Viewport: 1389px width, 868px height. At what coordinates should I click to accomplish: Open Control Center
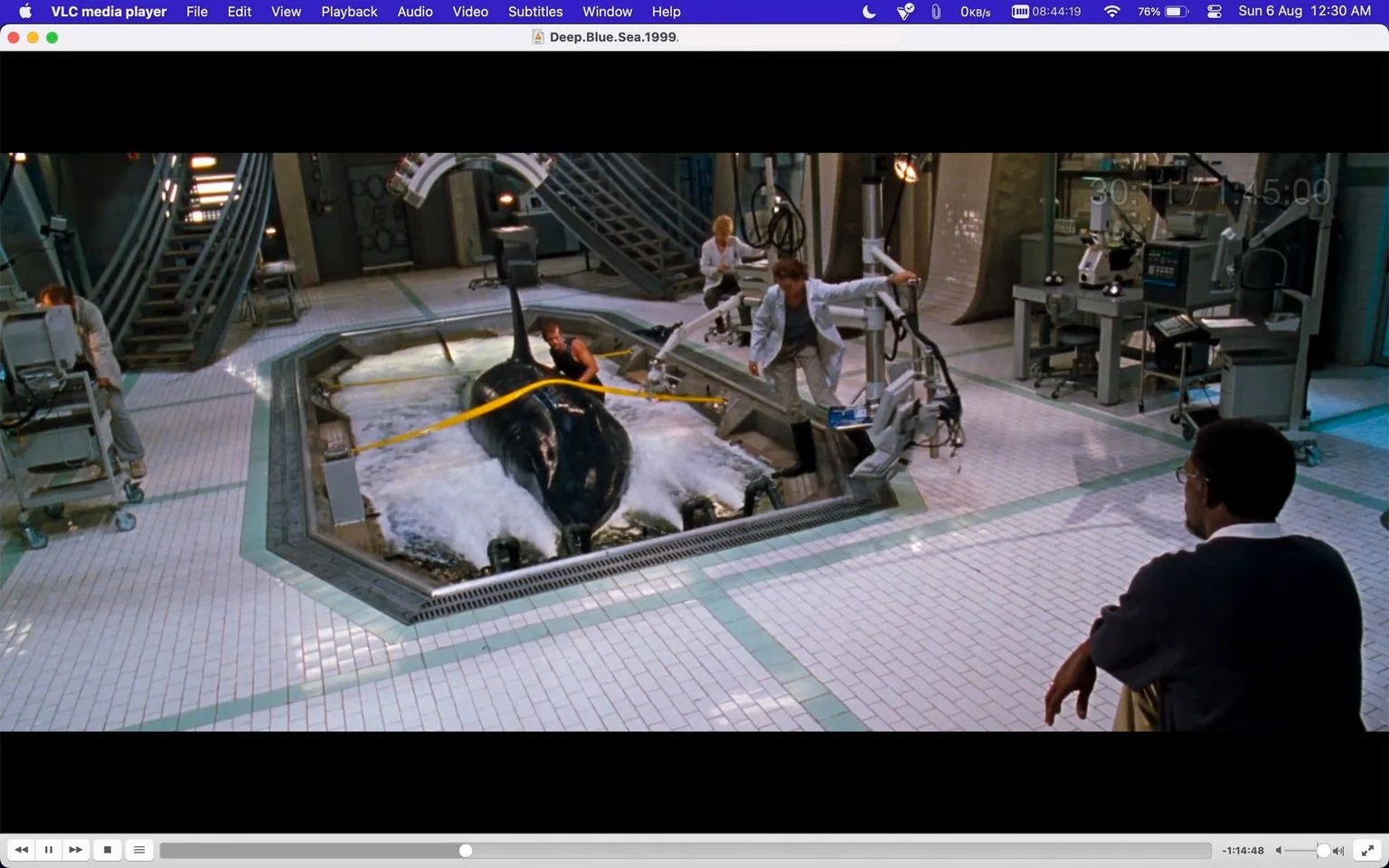1214,12
